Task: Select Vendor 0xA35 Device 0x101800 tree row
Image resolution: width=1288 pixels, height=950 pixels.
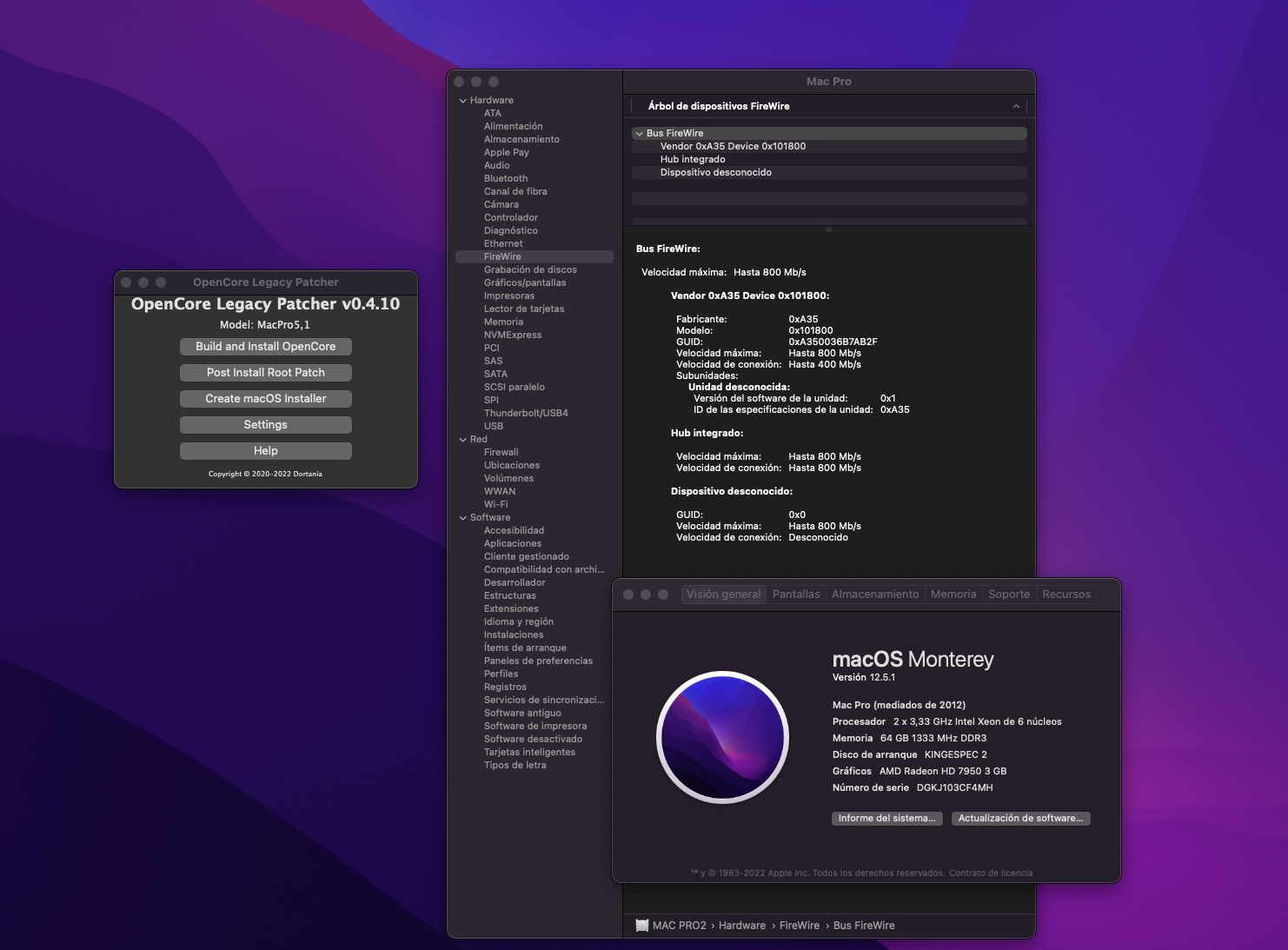Action: coord(829,147)
